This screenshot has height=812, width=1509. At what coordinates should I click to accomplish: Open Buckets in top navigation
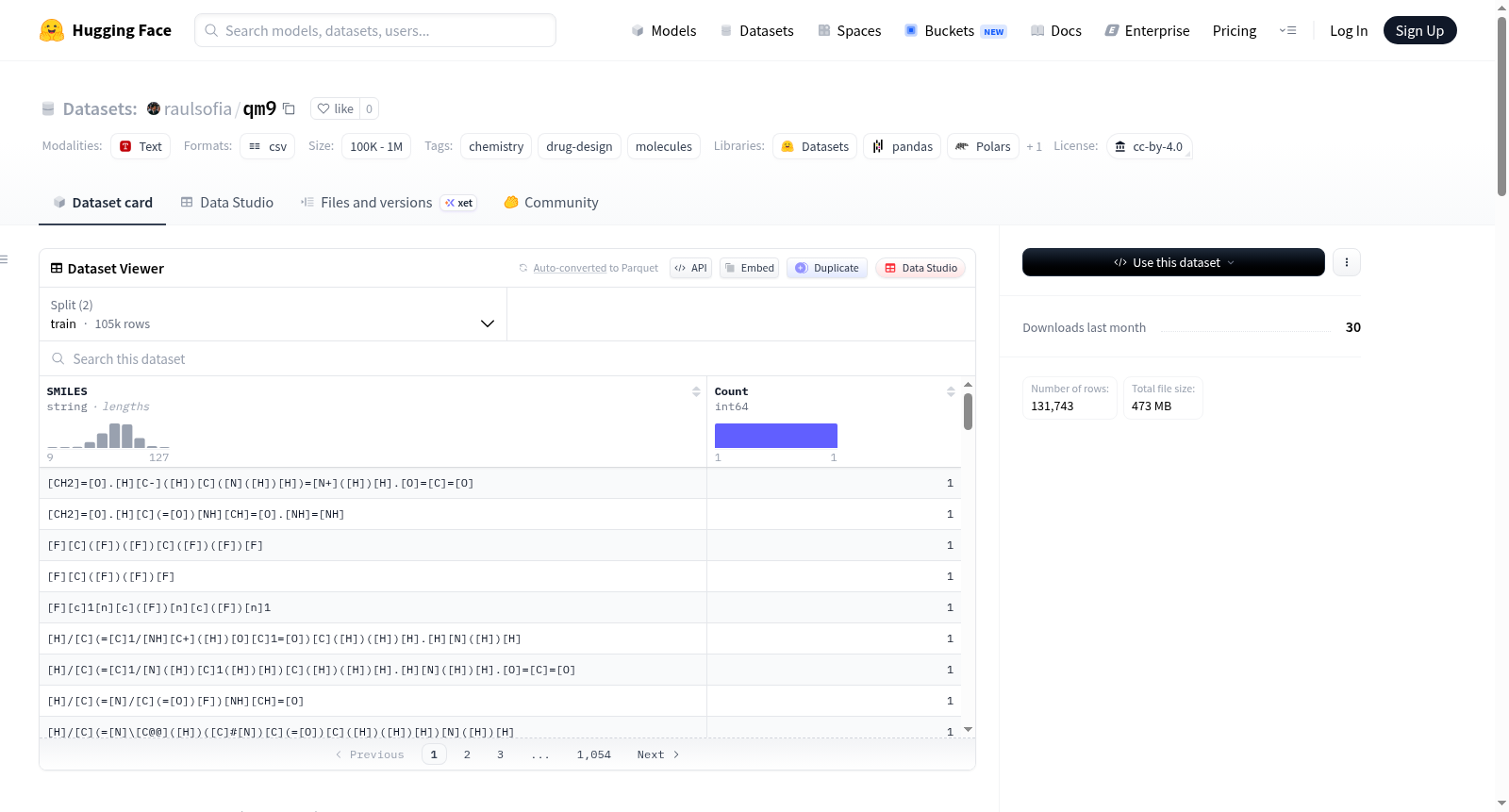point(955,30)
